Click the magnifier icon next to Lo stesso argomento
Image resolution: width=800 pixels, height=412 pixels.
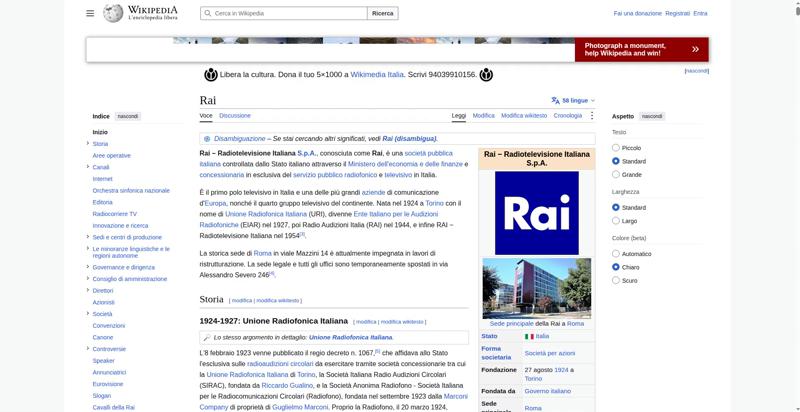[x=207, y=338]
